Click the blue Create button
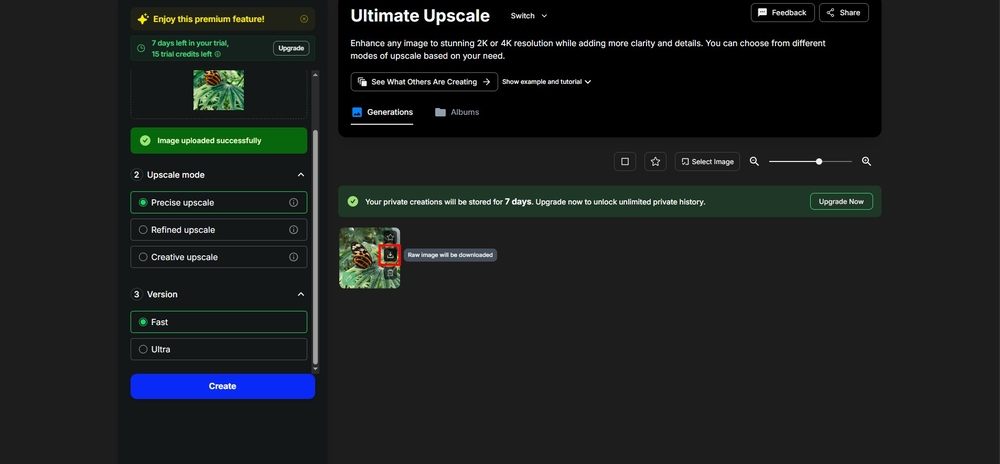The width and height of the screenshot is (1000, 464). (223, 386)
